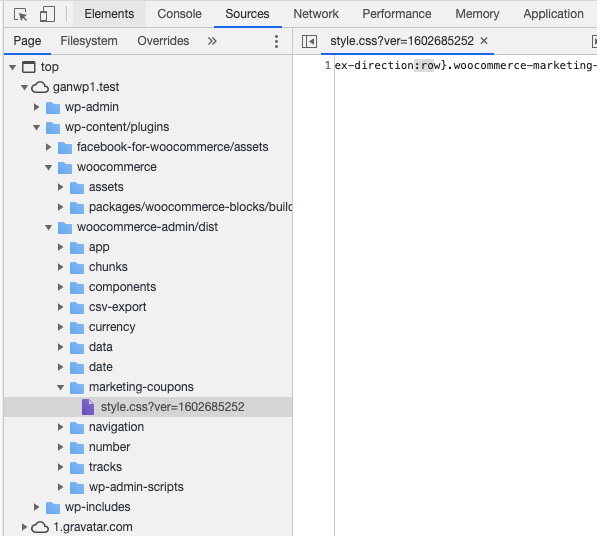This screenshot has height=536, width=597.
Task: Click the components folder icon
Action: click(77, 287)
